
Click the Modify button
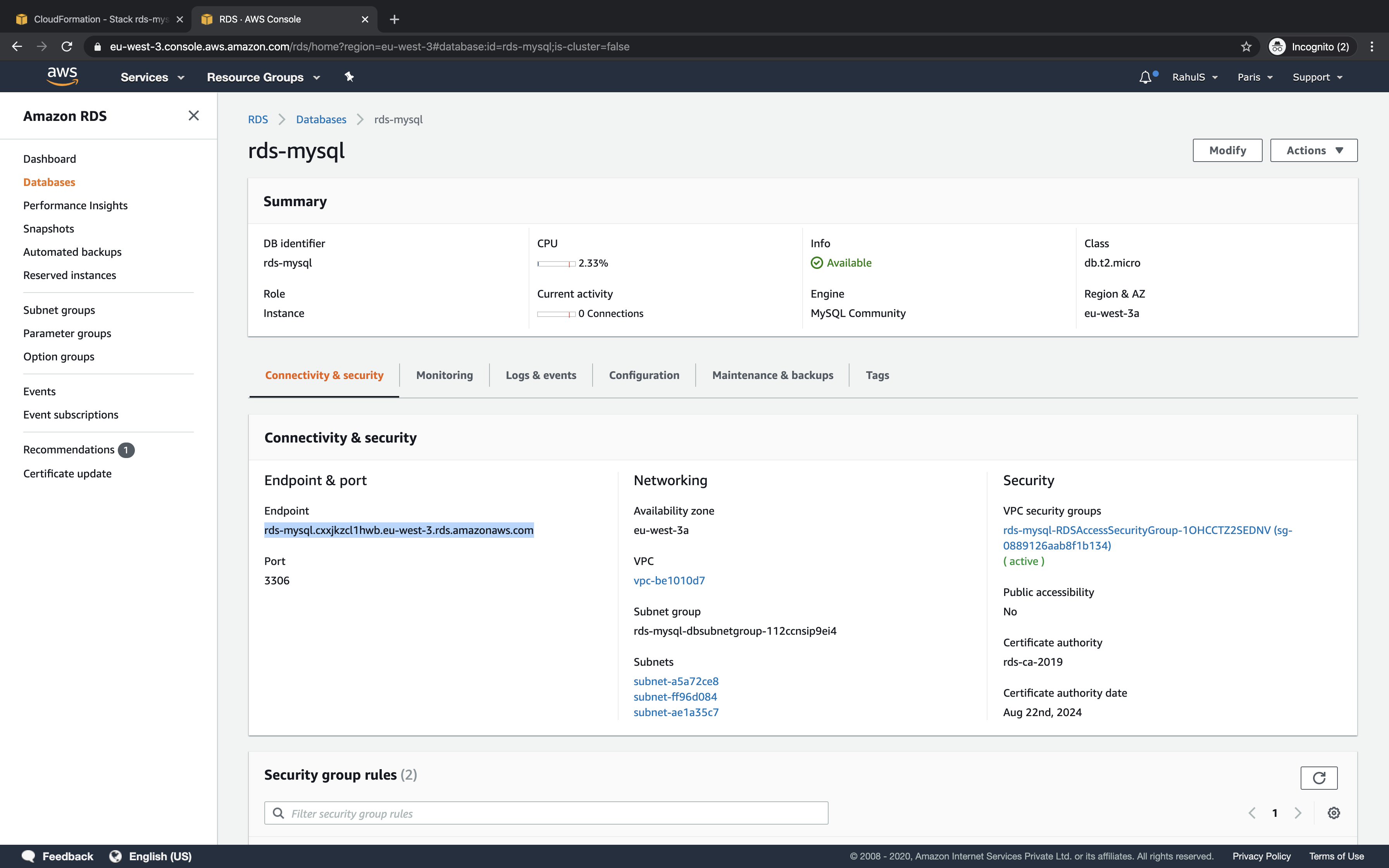[x=1227, y=150]
